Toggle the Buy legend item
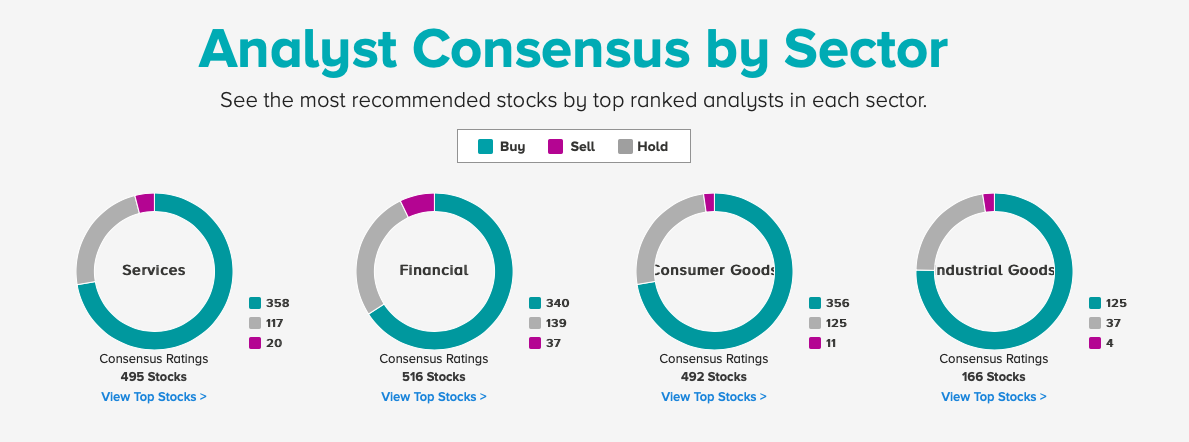The width and height of the screenshot is (1189, 442). tap(502, 147)
